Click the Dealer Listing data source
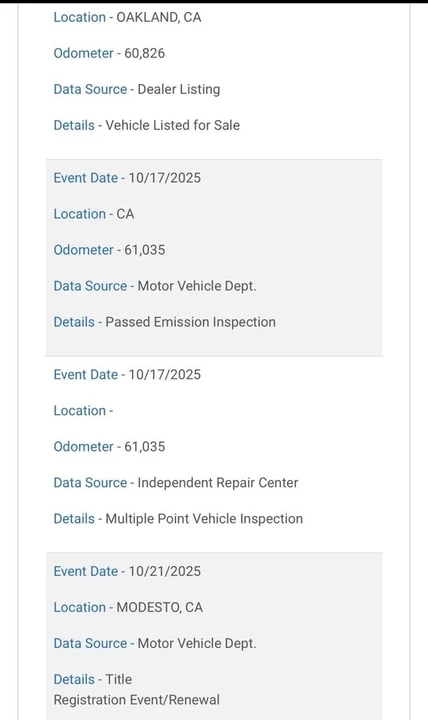Image resolution: width=428 pixels, height=720 pixels. point(179,89)
